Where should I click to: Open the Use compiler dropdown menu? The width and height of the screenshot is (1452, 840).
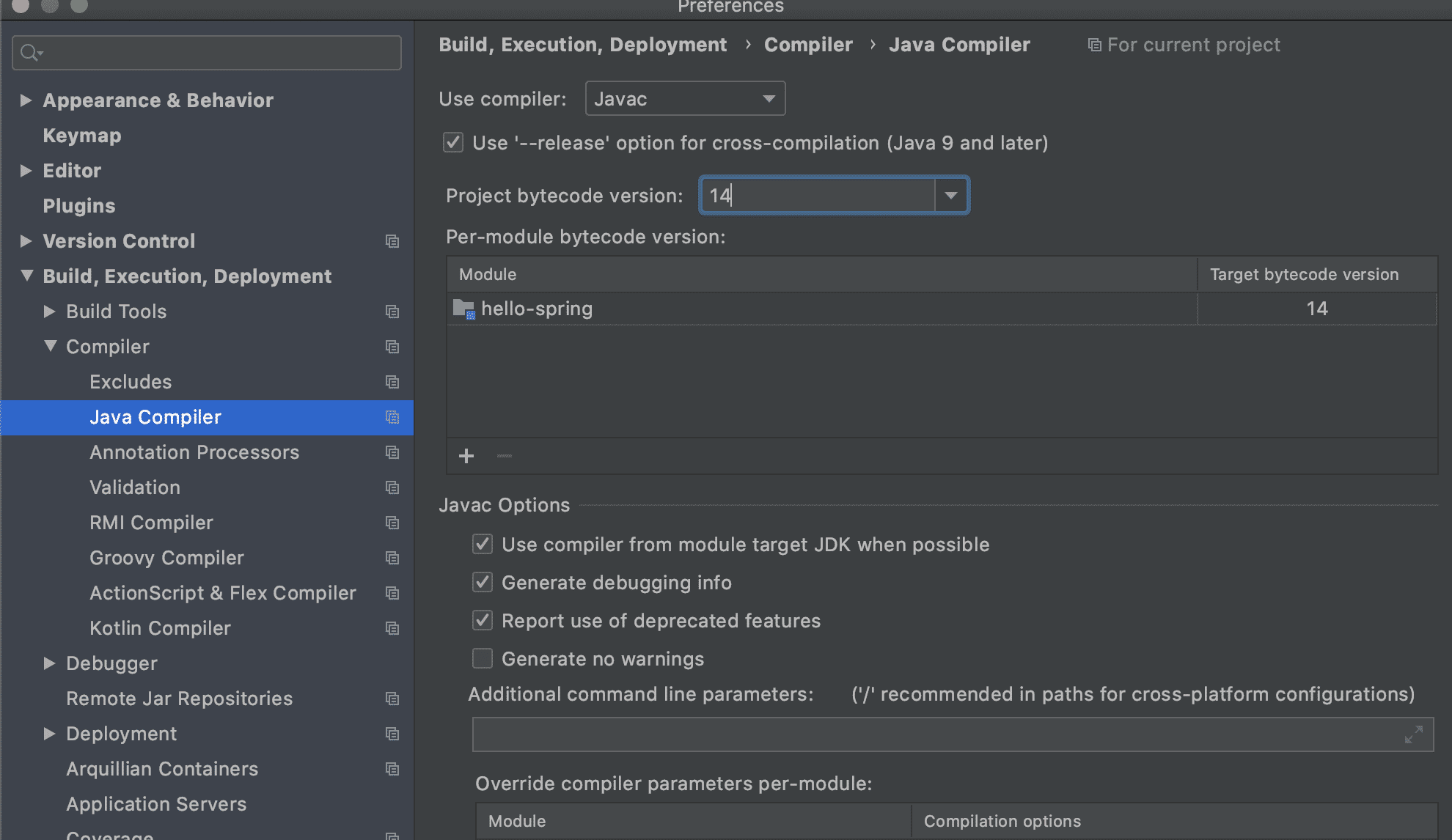[x=684, y=99]
